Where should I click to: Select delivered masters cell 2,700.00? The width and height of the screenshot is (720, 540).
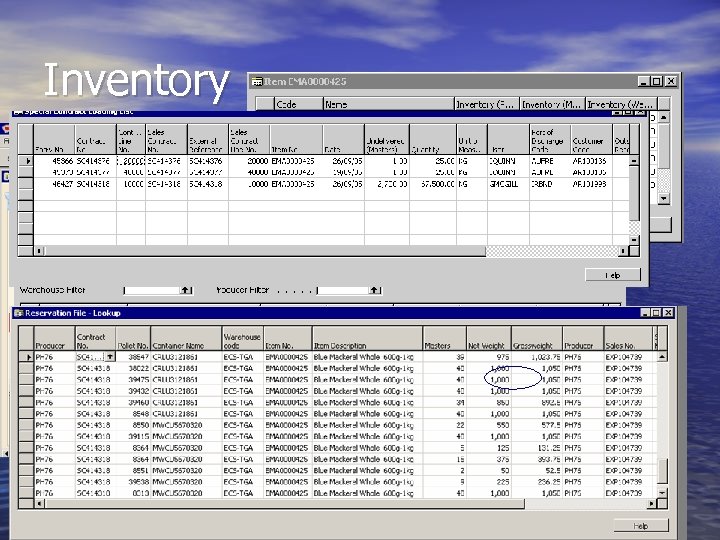(x=387, y=184)
